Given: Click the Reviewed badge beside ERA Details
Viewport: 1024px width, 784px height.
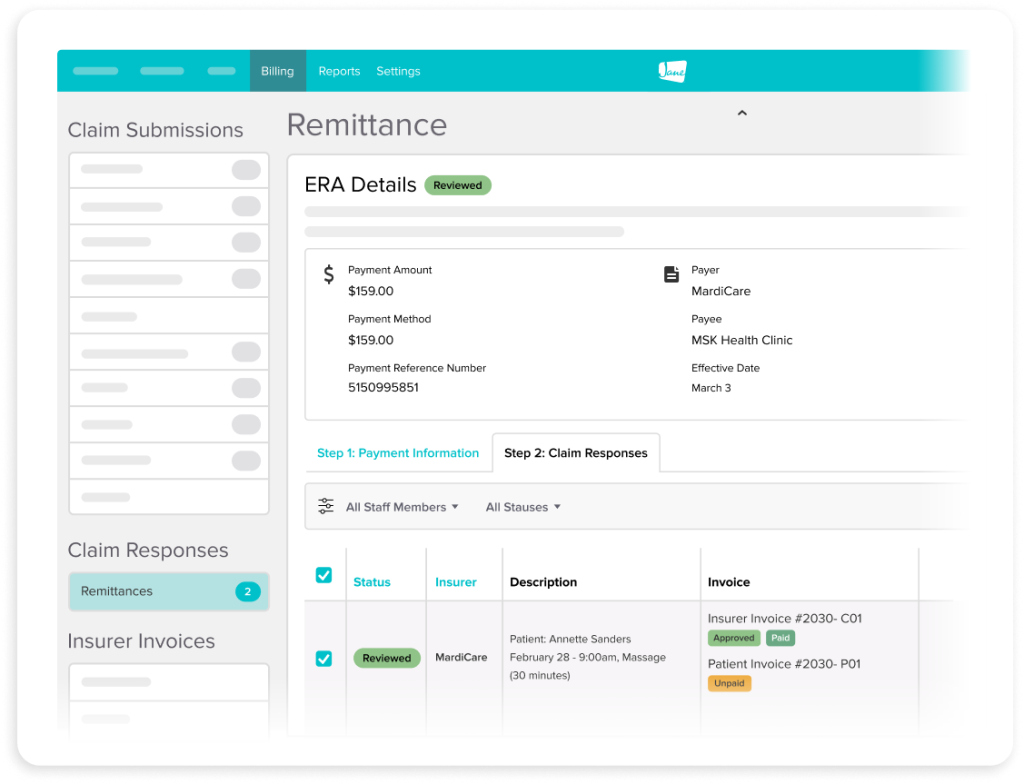Looking at the screenshot, I should tap(458, 185).
